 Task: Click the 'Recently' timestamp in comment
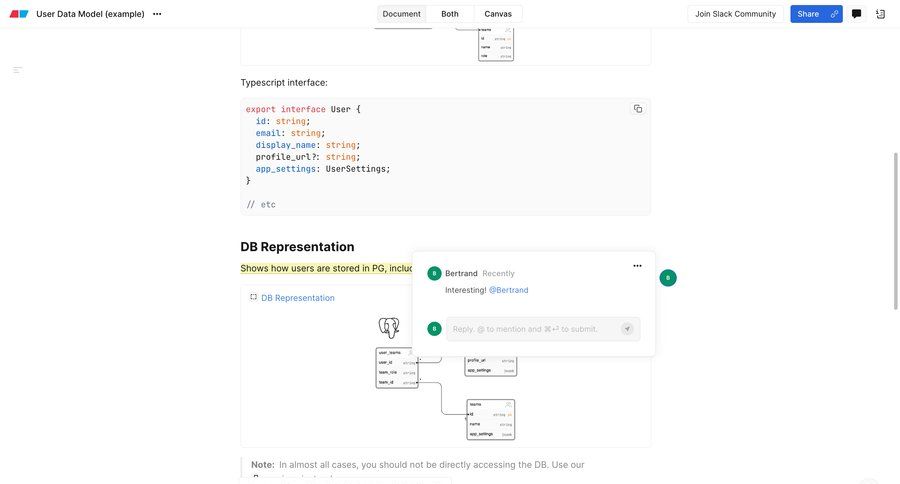tap(498, 273)
